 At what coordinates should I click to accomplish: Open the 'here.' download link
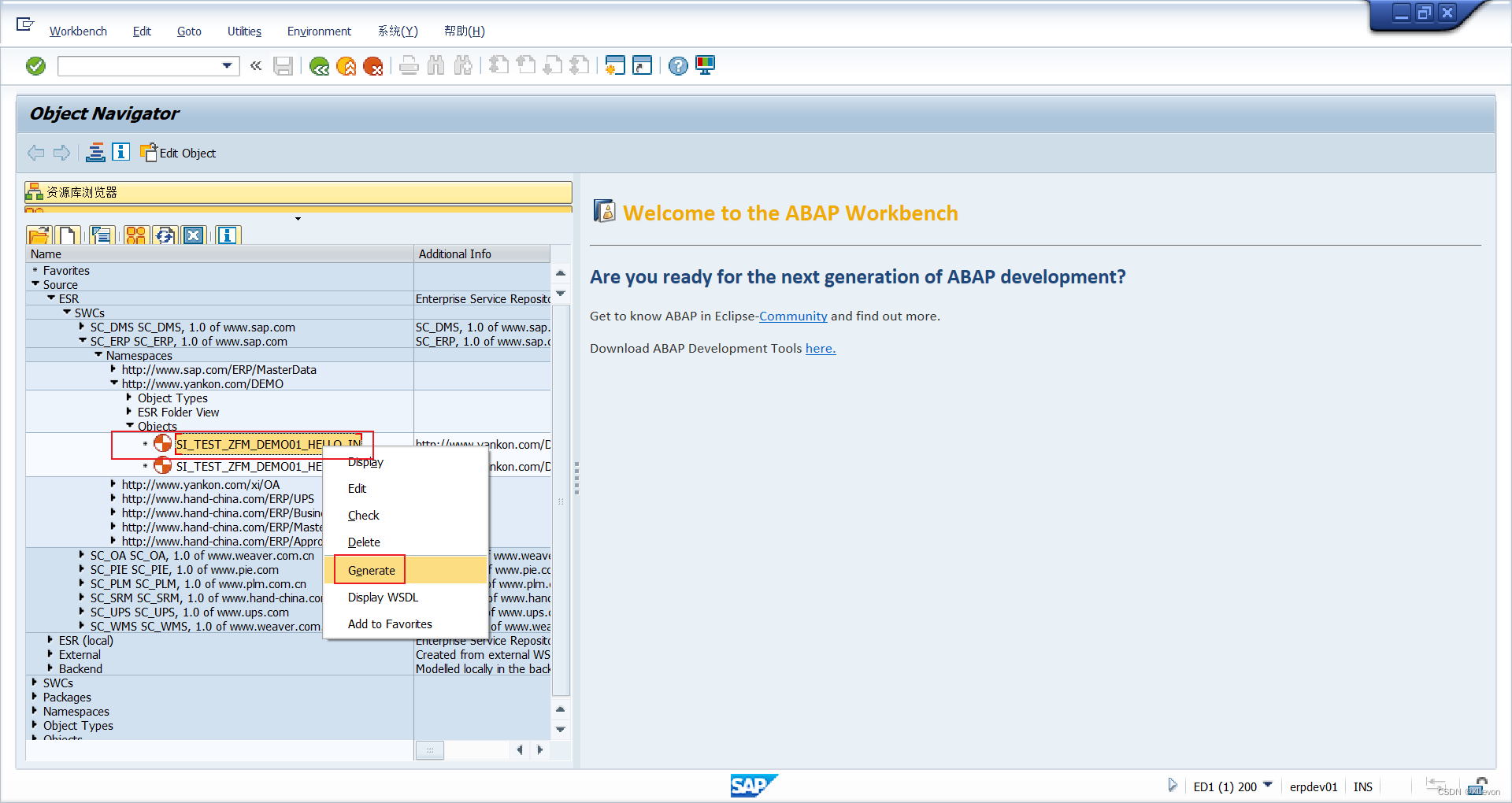coord(821,349)
